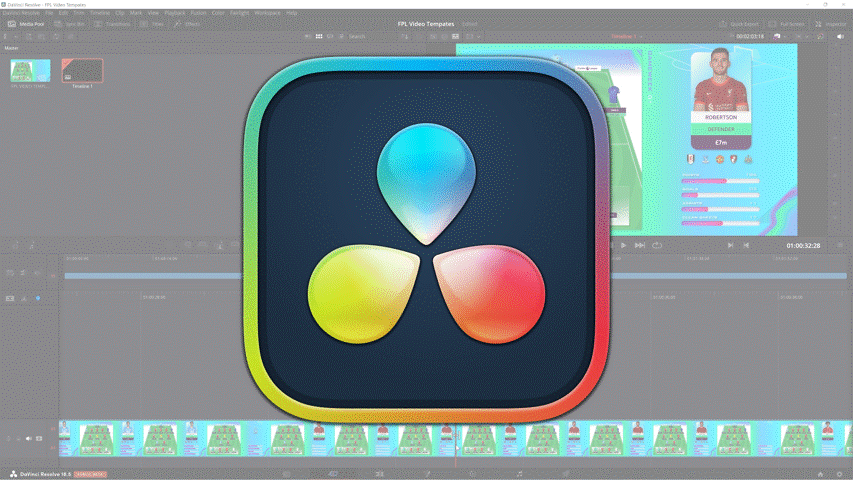Expand the Timeline 1 viewer dropdown
Screen dimensions: 853x480
(x=629, y=36)
